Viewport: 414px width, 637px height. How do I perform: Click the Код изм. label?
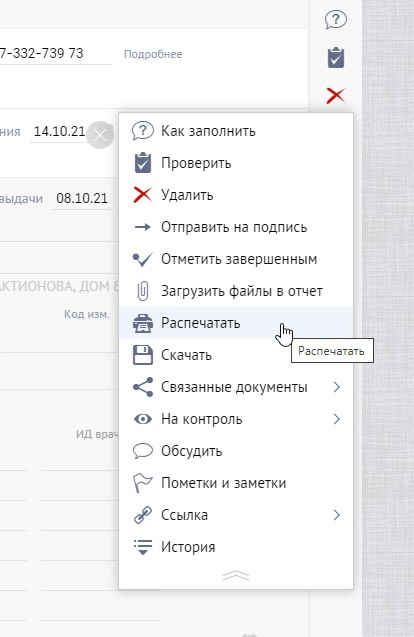click(x=87, y=314)
